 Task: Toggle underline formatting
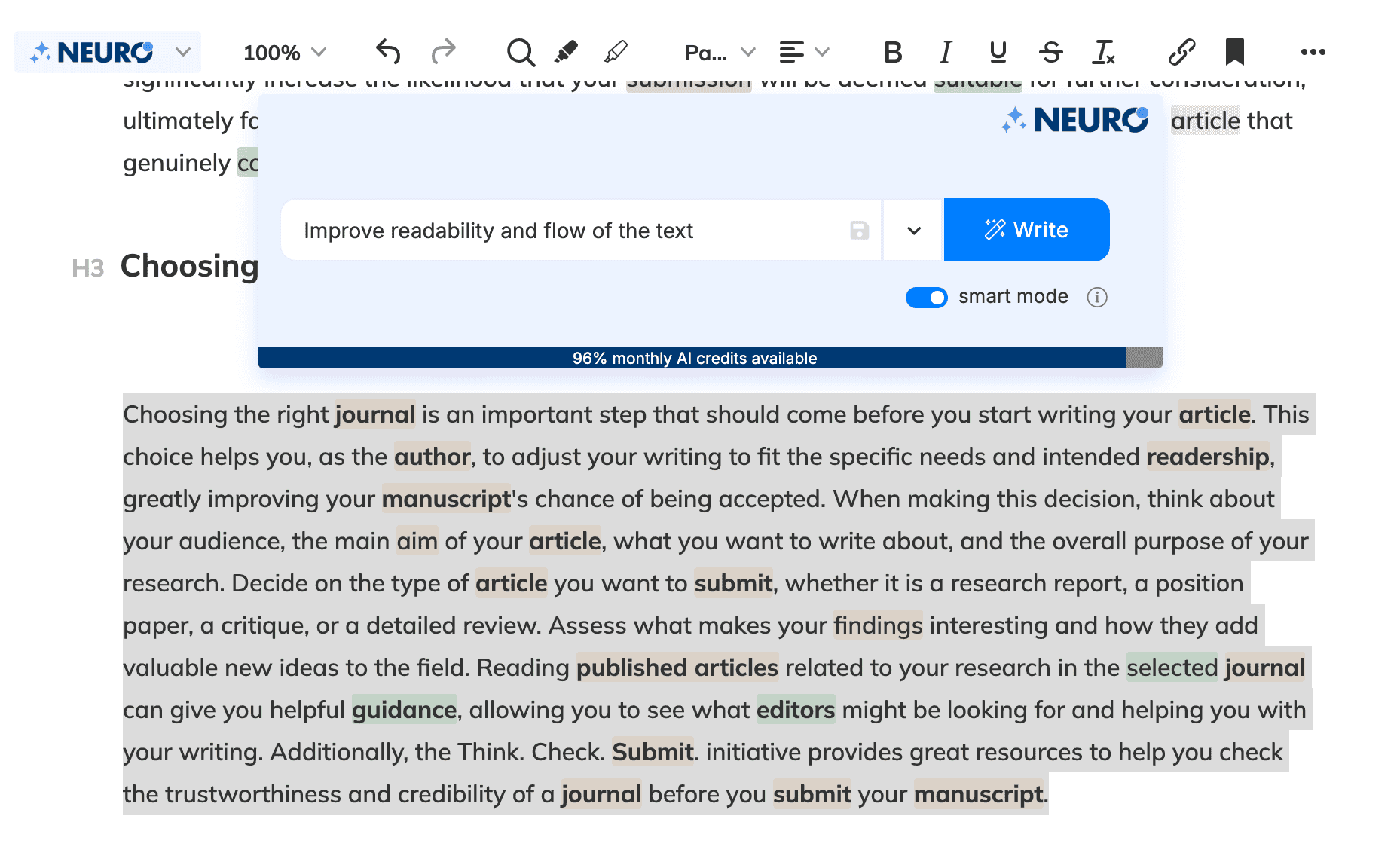tap(998, 52)
